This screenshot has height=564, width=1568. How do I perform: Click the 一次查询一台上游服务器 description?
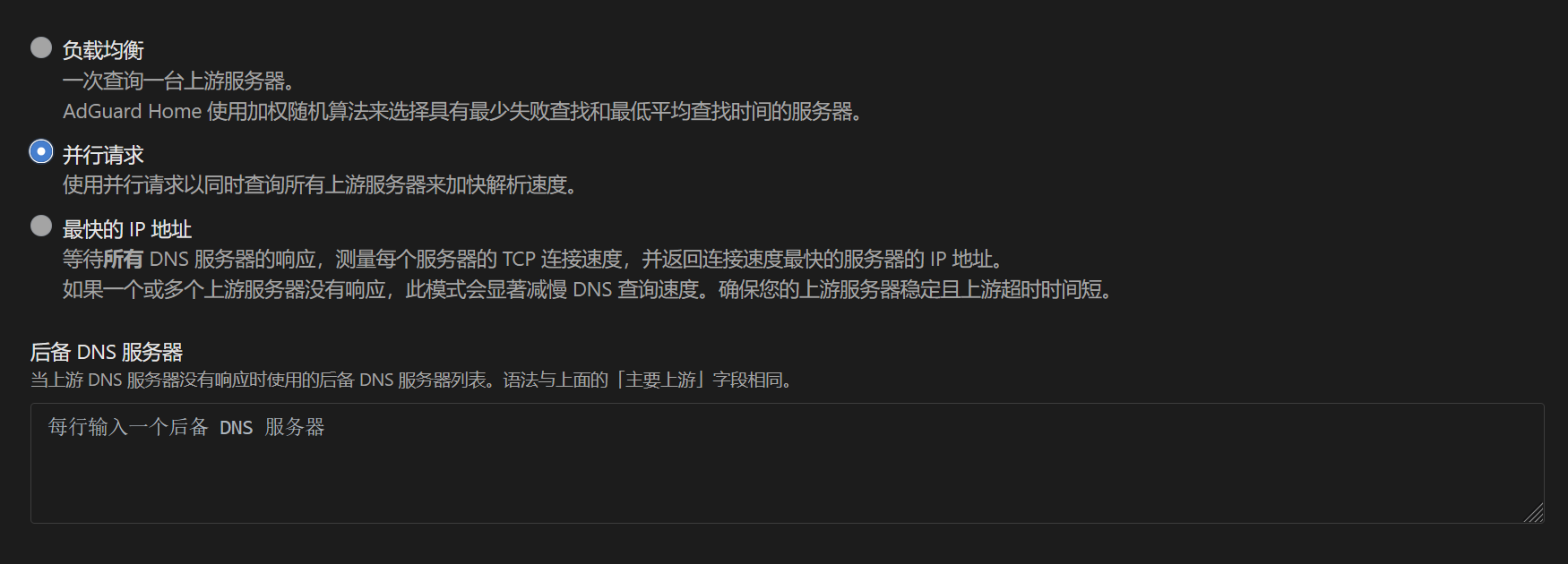pyautogui.click(x=178, y=81)
